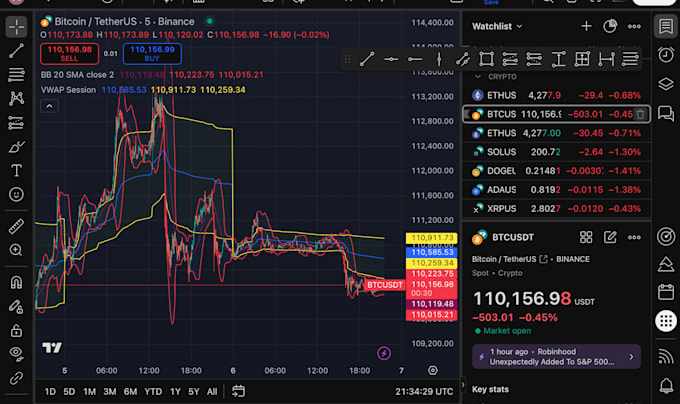The height and width of the screenshot is (404, 680).
Task: Open watchlist advanced view pie icon
Action: pyautogui.click(x=610, y=26)
